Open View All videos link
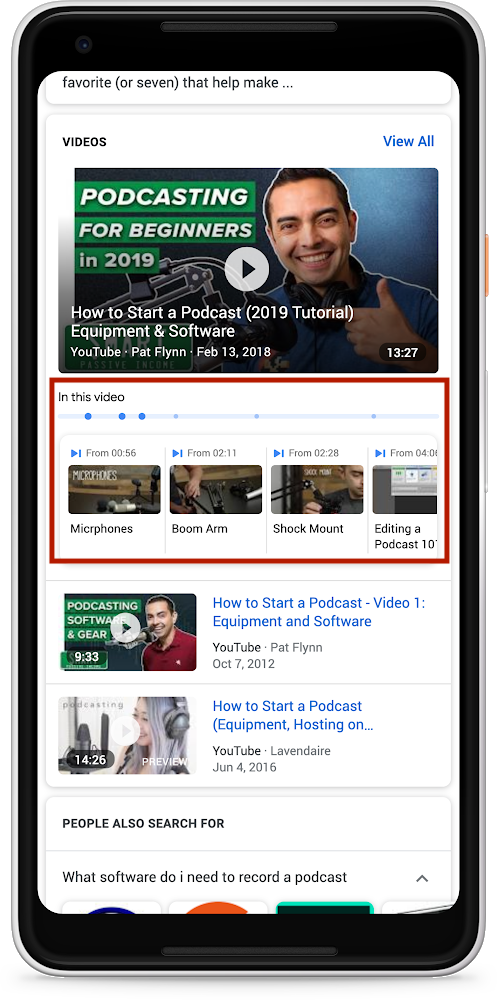The width and height of the screenshot is (497, 1000). (x=408, y=141)
